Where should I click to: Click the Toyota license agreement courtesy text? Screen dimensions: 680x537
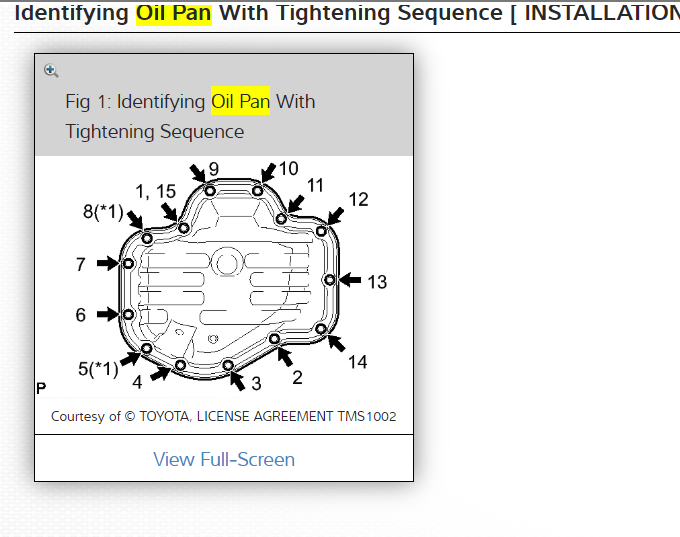pyautogui.click(x=224, y=415)
